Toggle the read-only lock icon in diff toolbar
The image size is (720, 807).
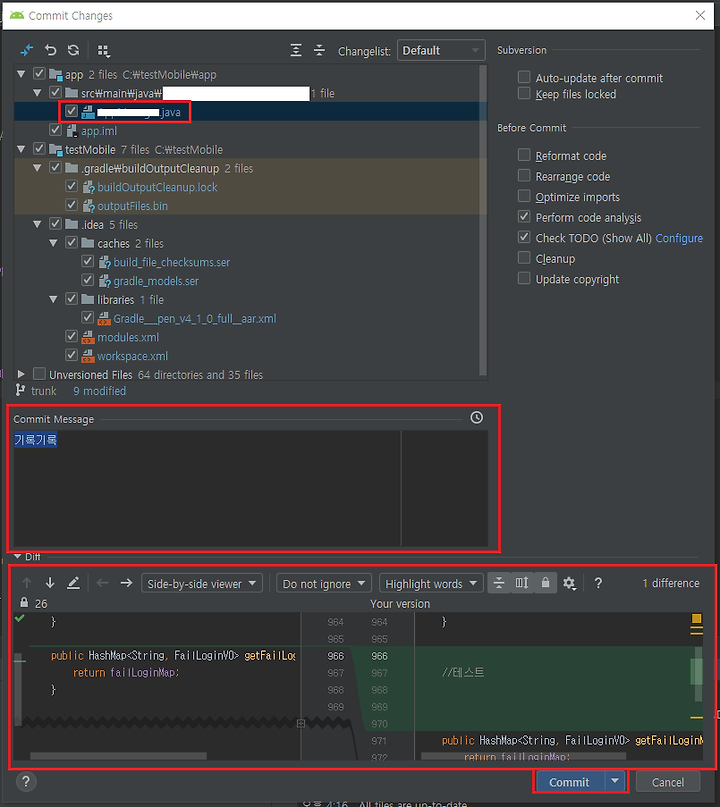pyautogui.click(x=545, y=583)
